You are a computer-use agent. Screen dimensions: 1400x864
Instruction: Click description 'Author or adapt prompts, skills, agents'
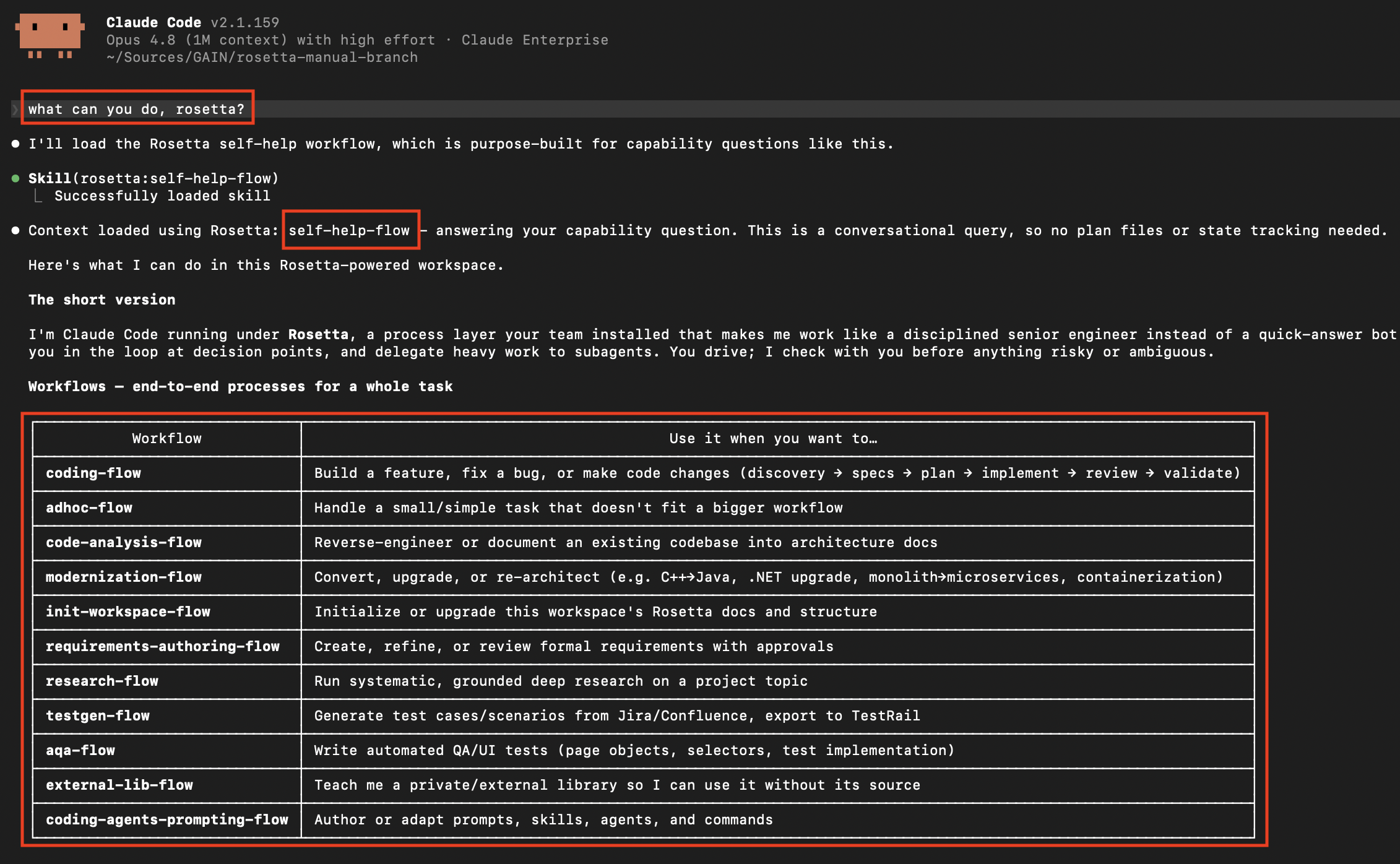543,820
